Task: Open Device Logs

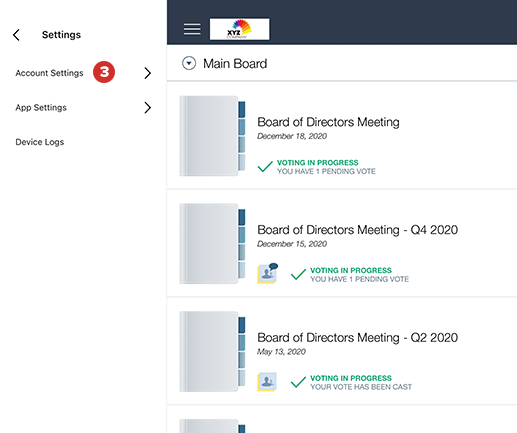Action: (x=40, y=142)
